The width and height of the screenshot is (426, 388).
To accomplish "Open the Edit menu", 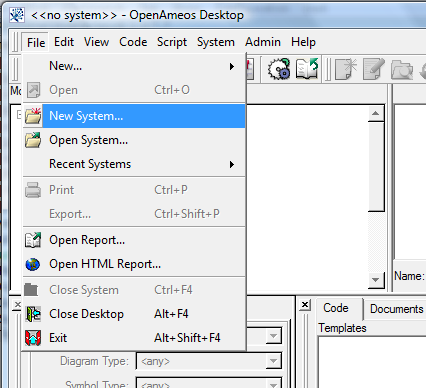I will (x=64, y=42).
